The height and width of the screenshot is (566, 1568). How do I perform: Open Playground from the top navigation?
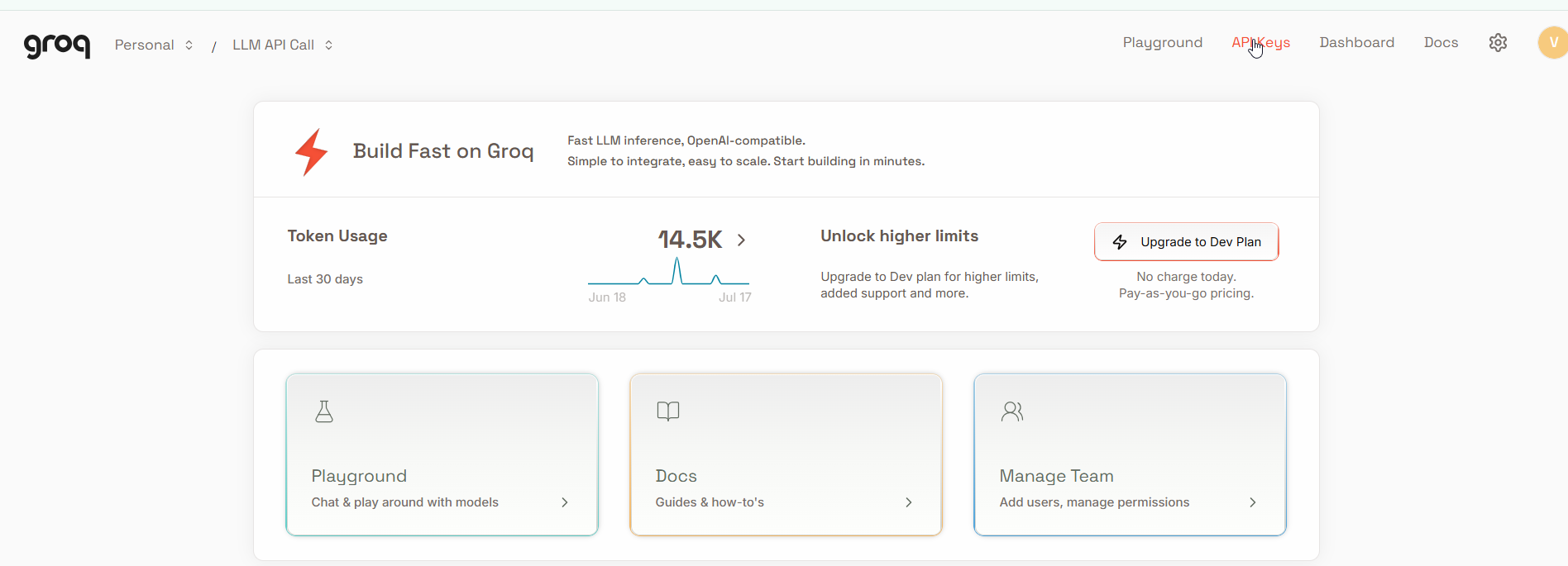click(1162, 43)
